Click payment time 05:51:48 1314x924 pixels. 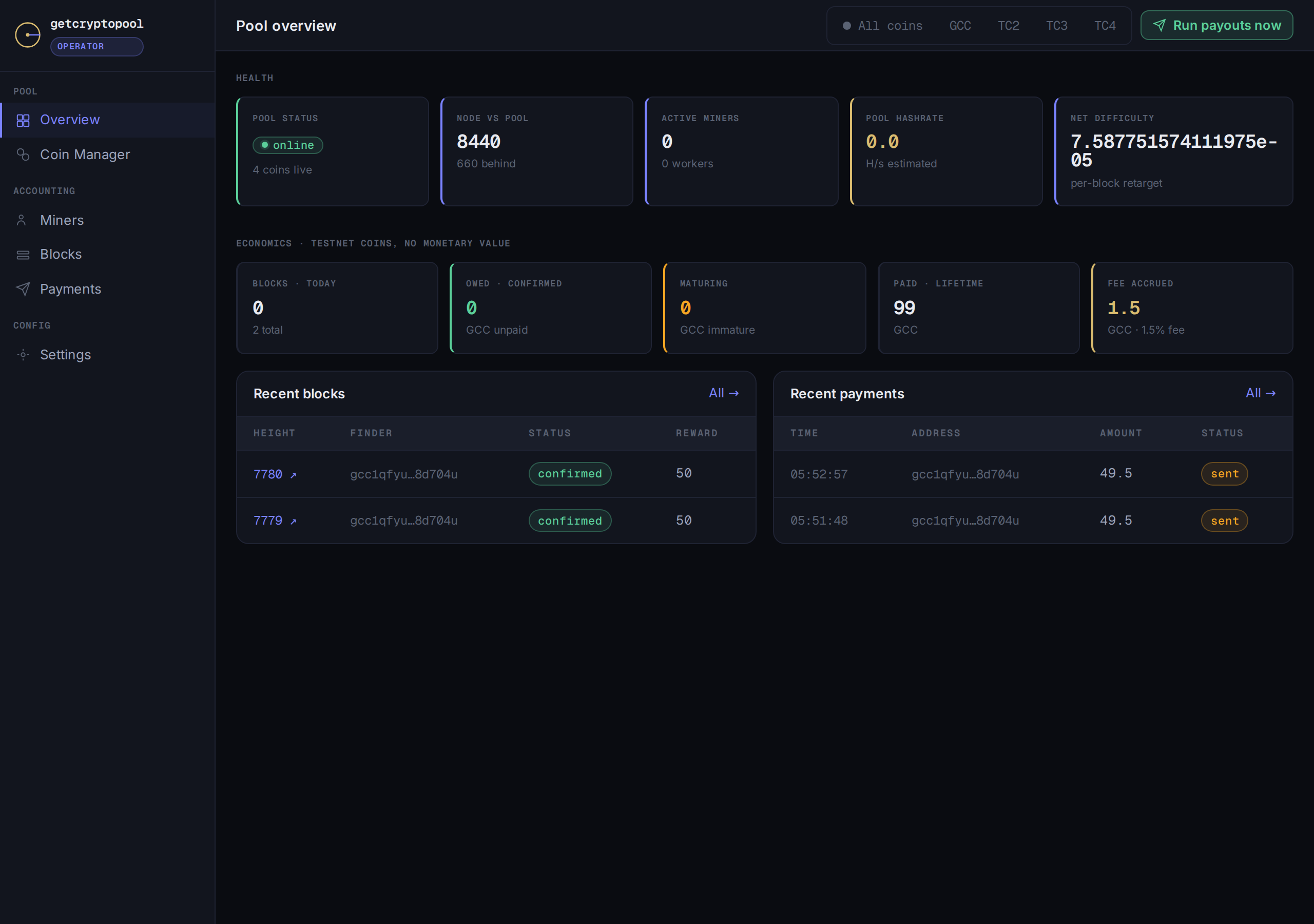[x=819, y=521]
